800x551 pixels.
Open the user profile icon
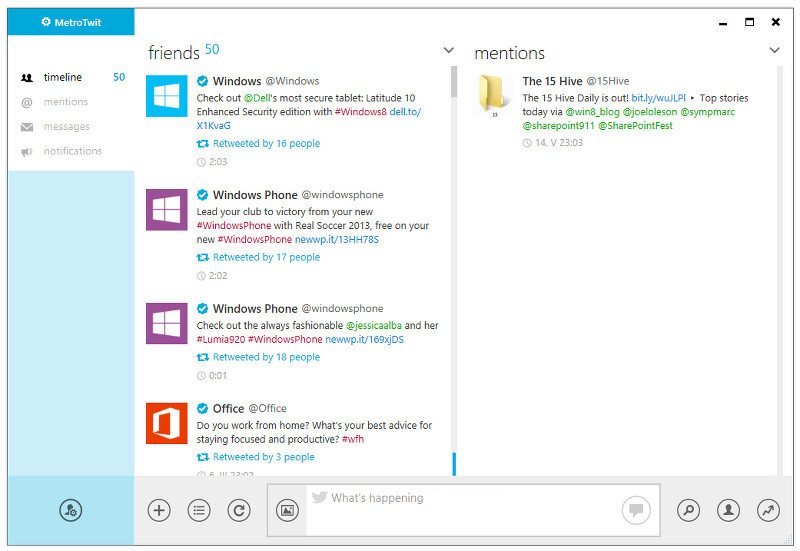point(728,510)
